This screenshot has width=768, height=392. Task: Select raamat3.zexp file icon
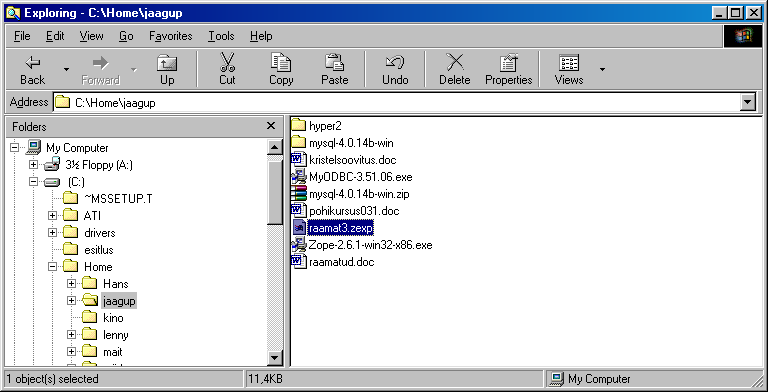pyautogui.click(x=298, y=227)
